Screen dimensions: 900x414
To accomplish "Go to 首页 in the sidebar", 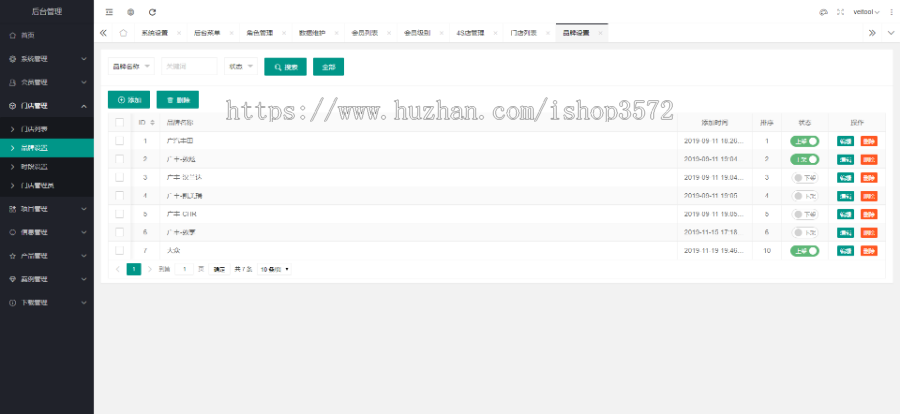I will point(47,35).
